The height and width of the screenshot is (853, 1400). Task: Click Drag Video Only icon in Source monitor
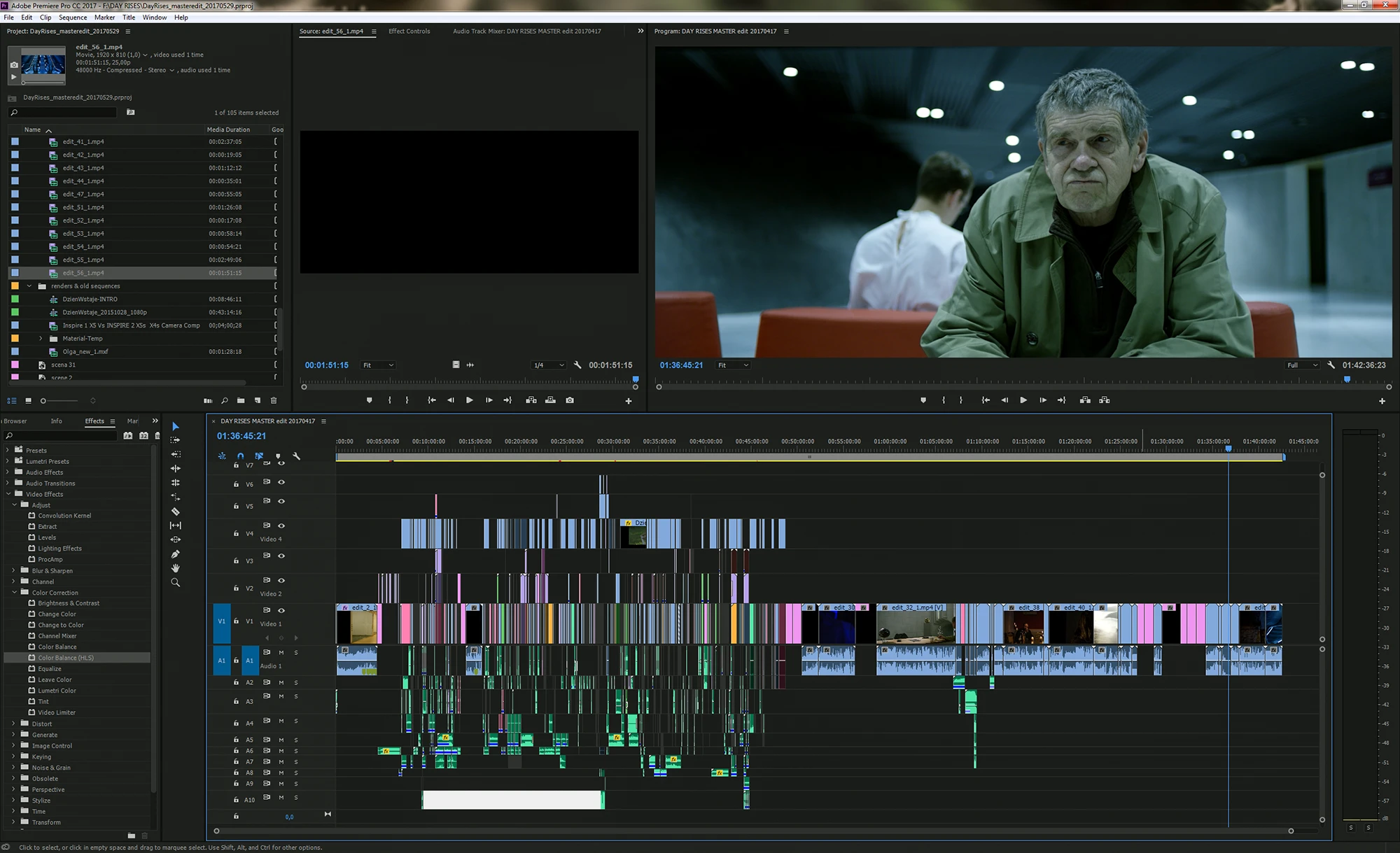point(456,365)
